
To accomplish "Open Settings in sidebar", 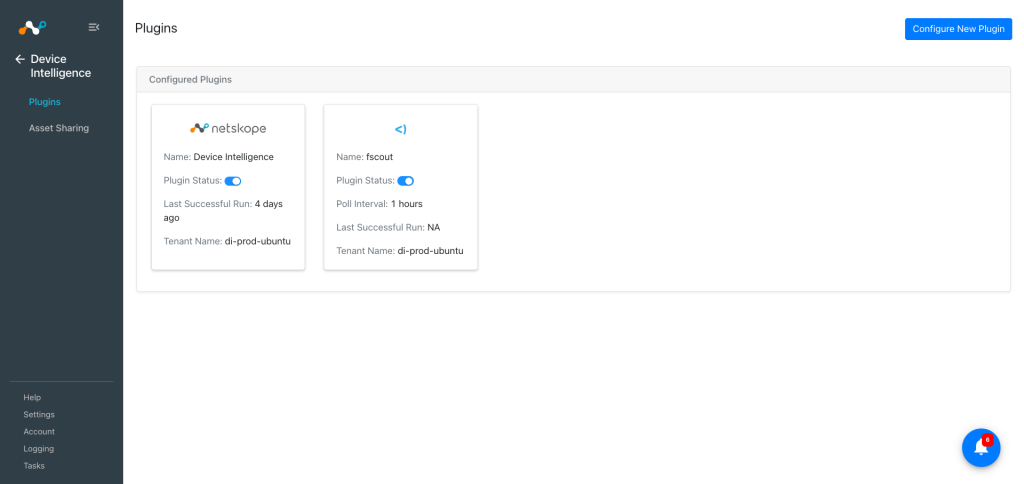I will [39, 414].
